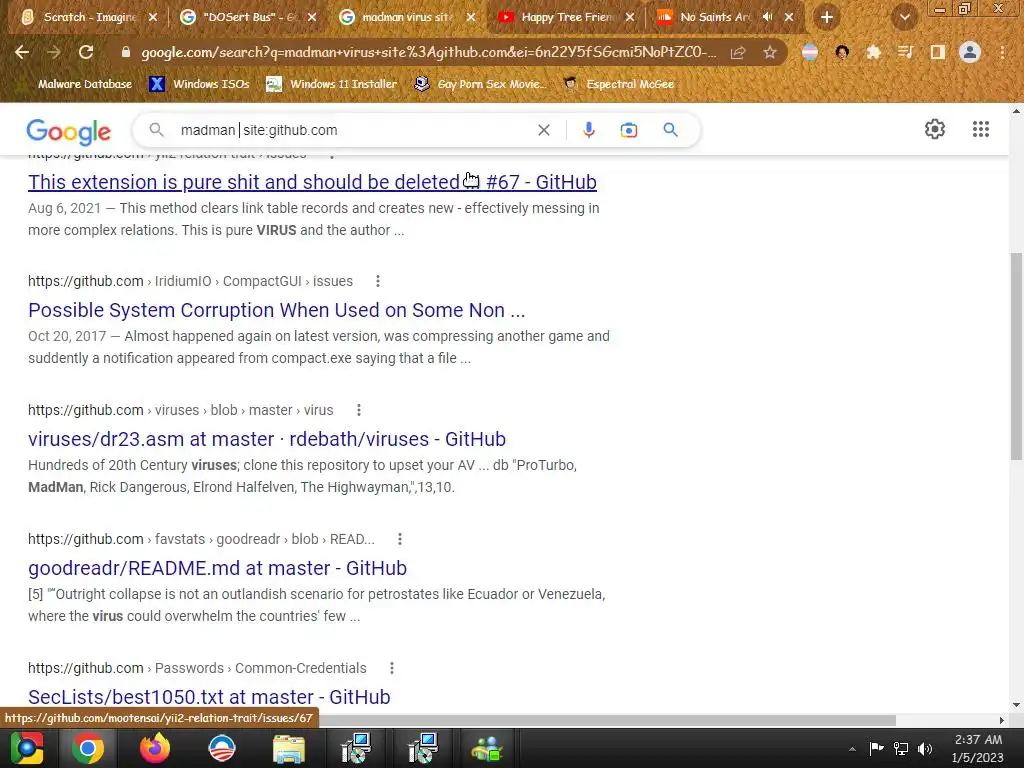This screenshot has width=1024, height=768.
Task: Reload the current Google search page
Action: click(x=86, y=52)
